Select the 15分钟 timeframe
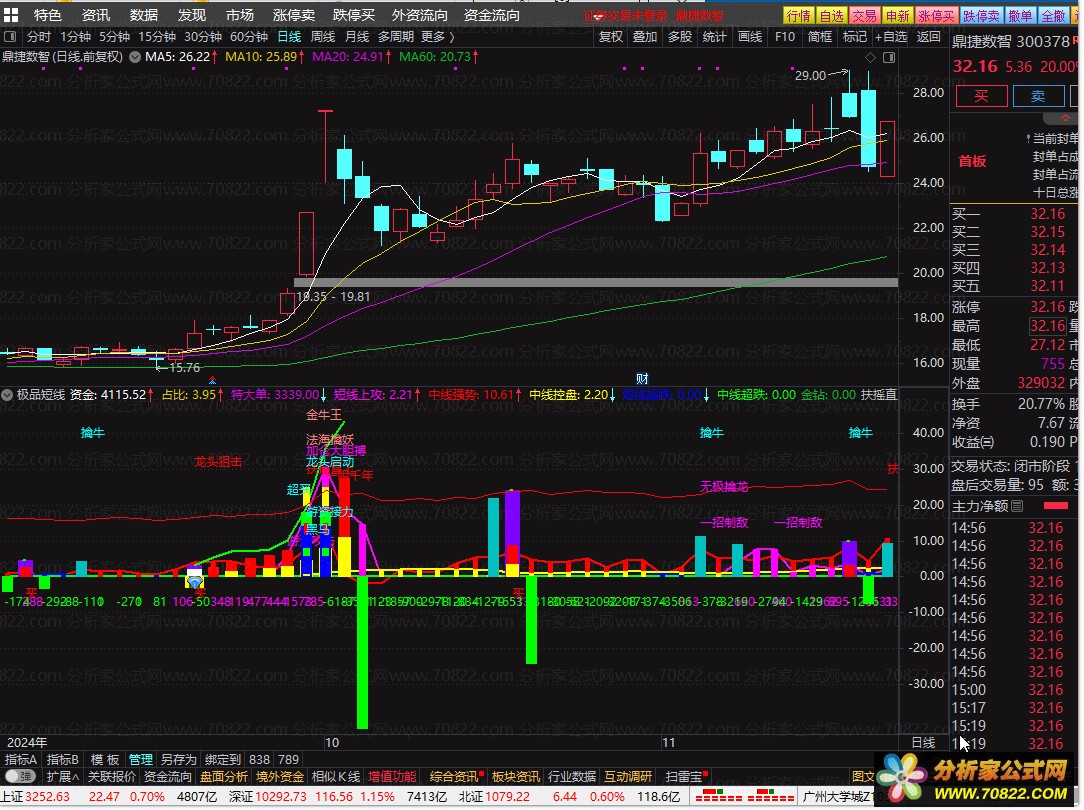This screenshot has width=1084, height=810. pos(157,37)
